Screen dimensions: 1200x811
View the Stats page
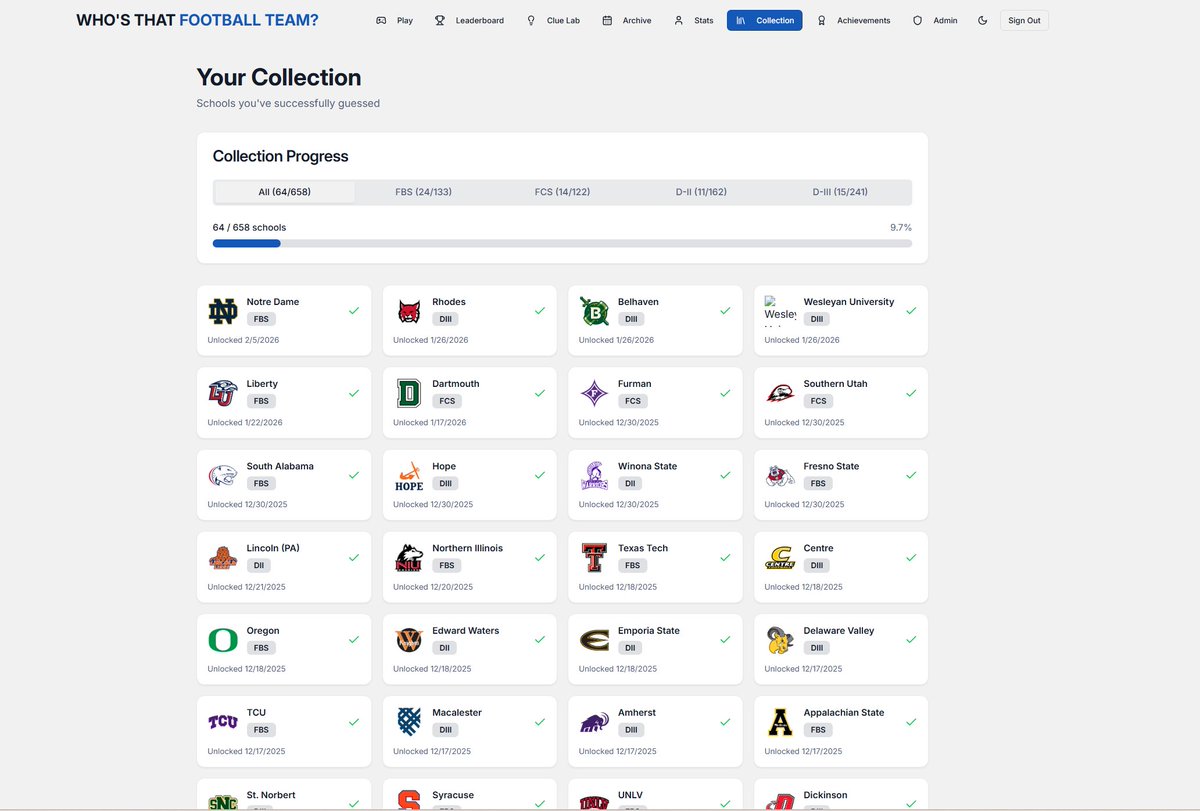tap(693, 20)
